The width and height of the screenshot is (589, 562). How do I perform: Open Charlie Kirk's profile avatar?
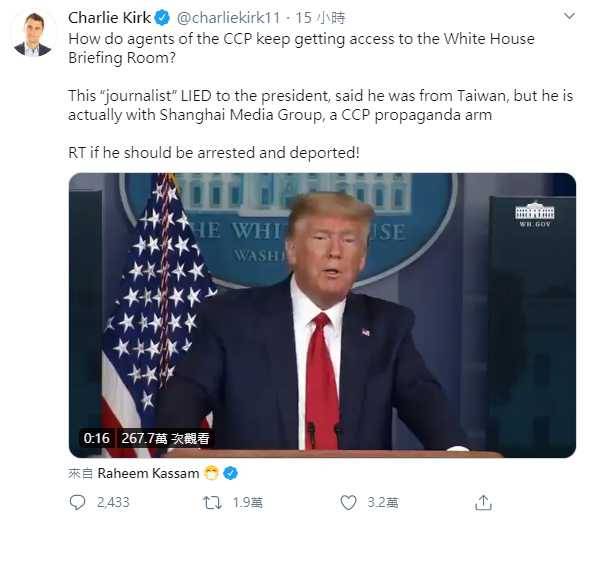pyautogui.click(x=33, y=35)
